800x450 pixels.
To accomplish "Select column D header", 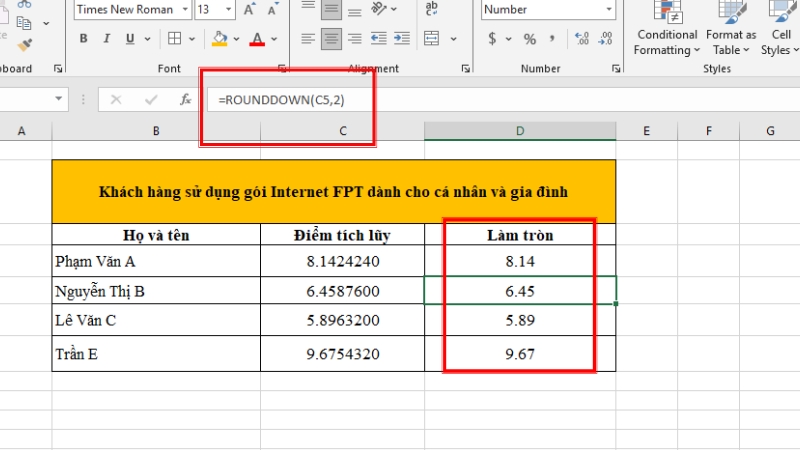I will coord(520,131).
